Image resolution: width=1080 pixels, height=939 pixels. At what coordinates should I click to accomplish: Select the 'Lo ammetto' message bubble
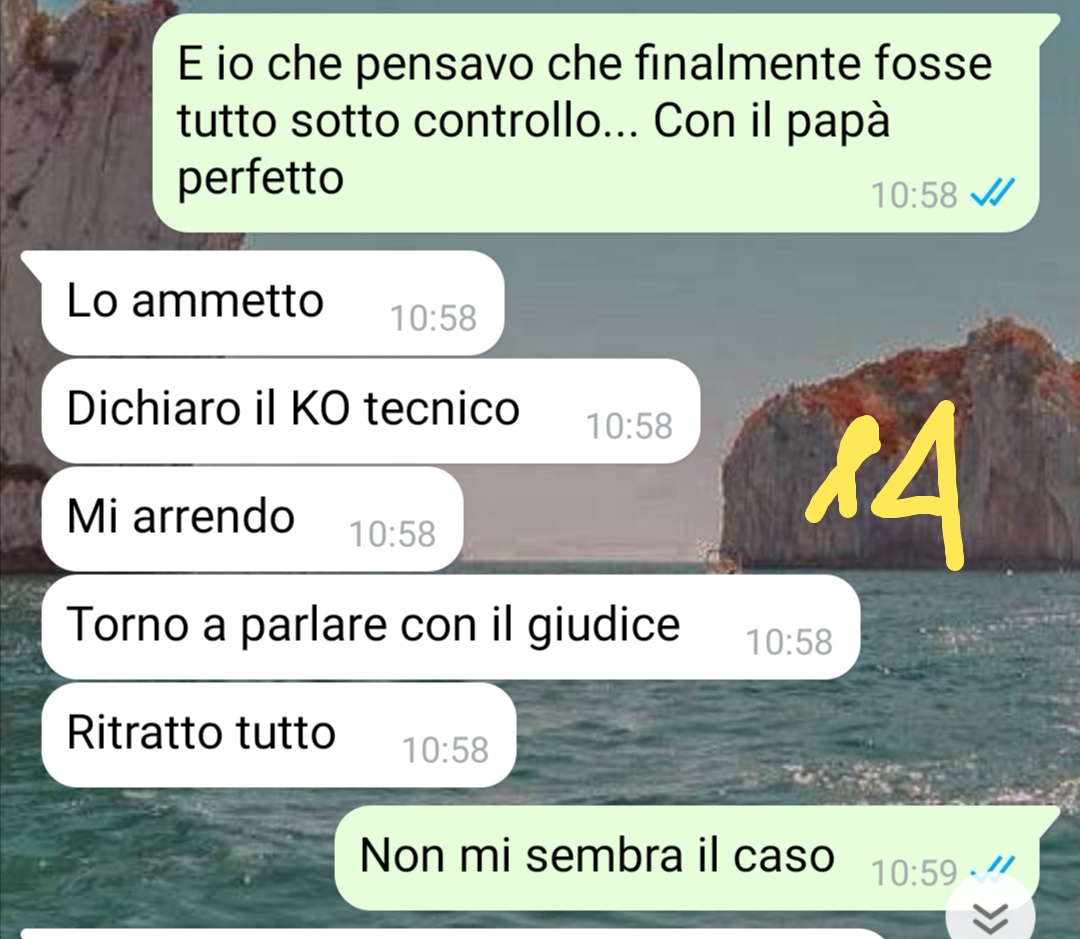pos(273,303)
